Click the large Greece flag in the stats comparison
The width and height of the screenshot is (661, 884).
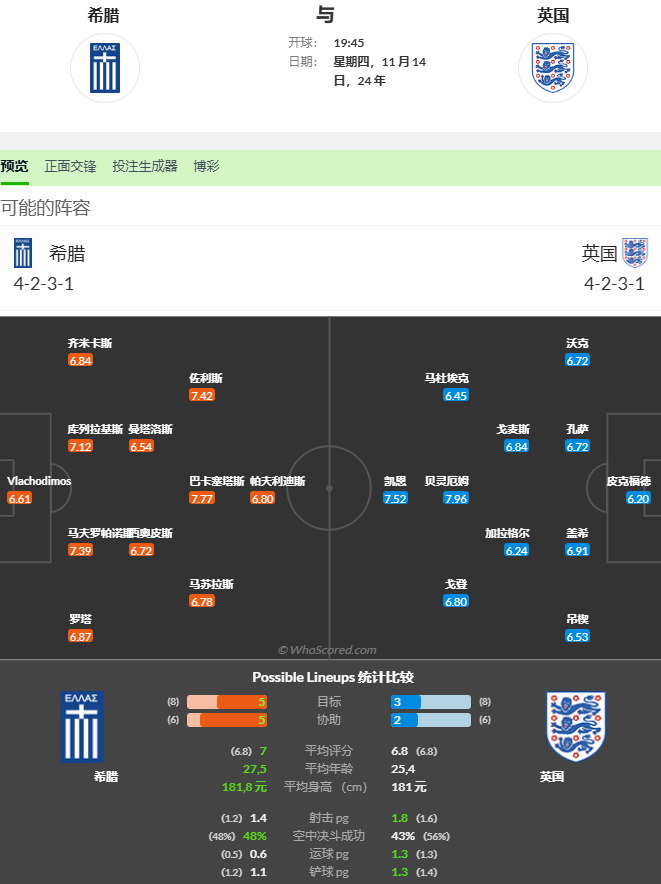82,727
